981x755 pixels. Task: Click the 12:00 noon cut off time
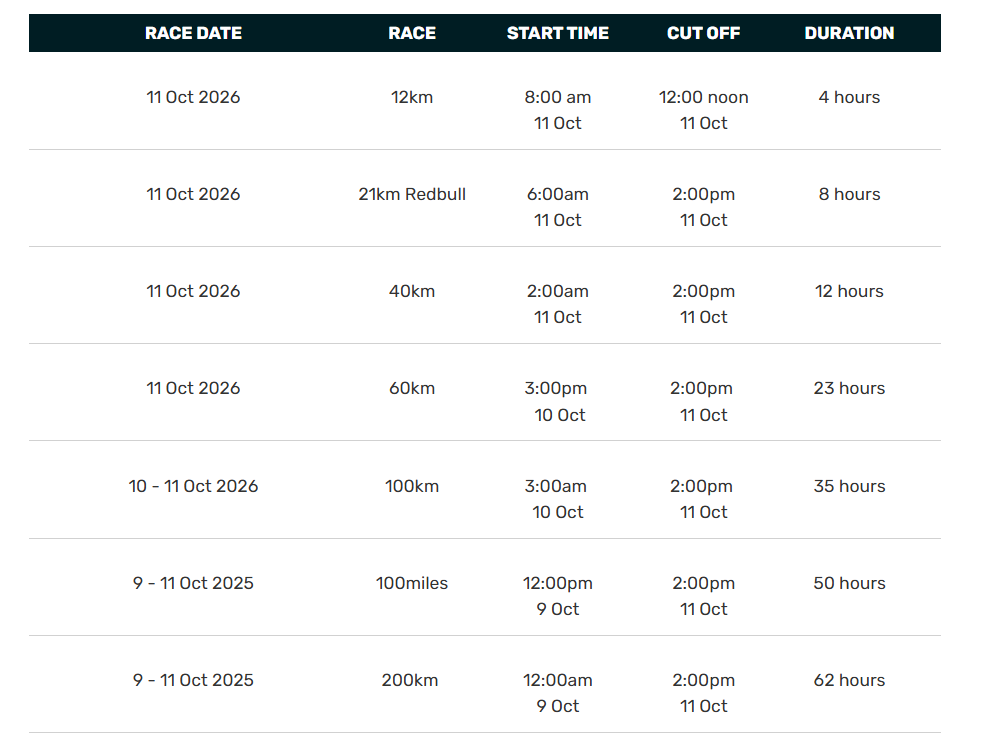point(703,97)
